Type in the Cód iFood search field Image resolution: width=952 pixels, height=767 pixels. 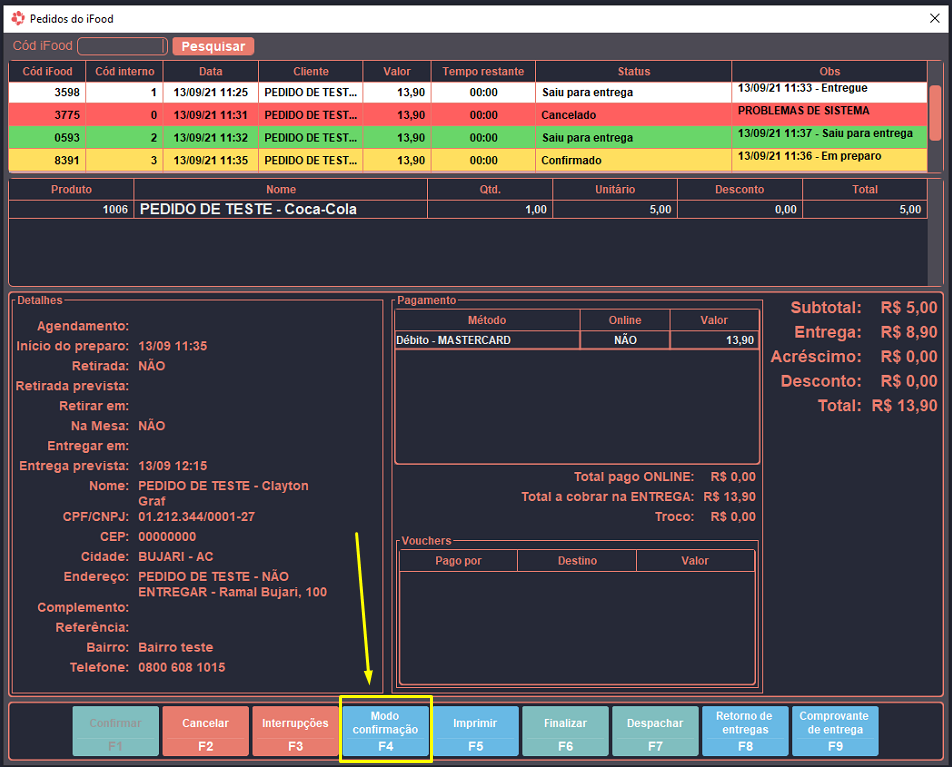pyautogui.click(x=122, y=46)
